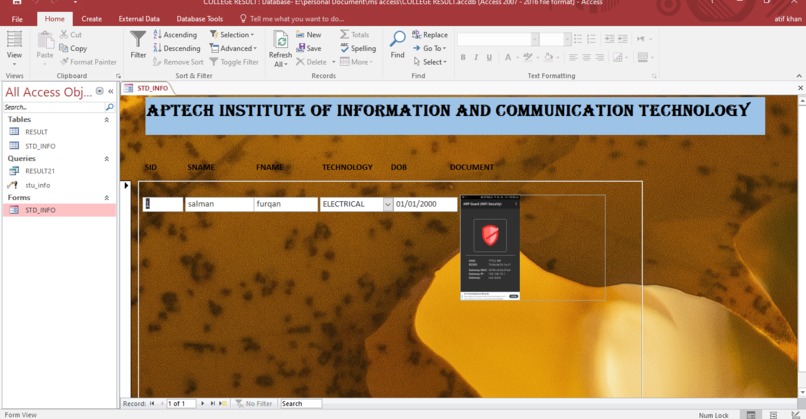This screenshot has width=806, height=419.
Task: Click the record navigator Search box
Action: click(x=301, y=404)
